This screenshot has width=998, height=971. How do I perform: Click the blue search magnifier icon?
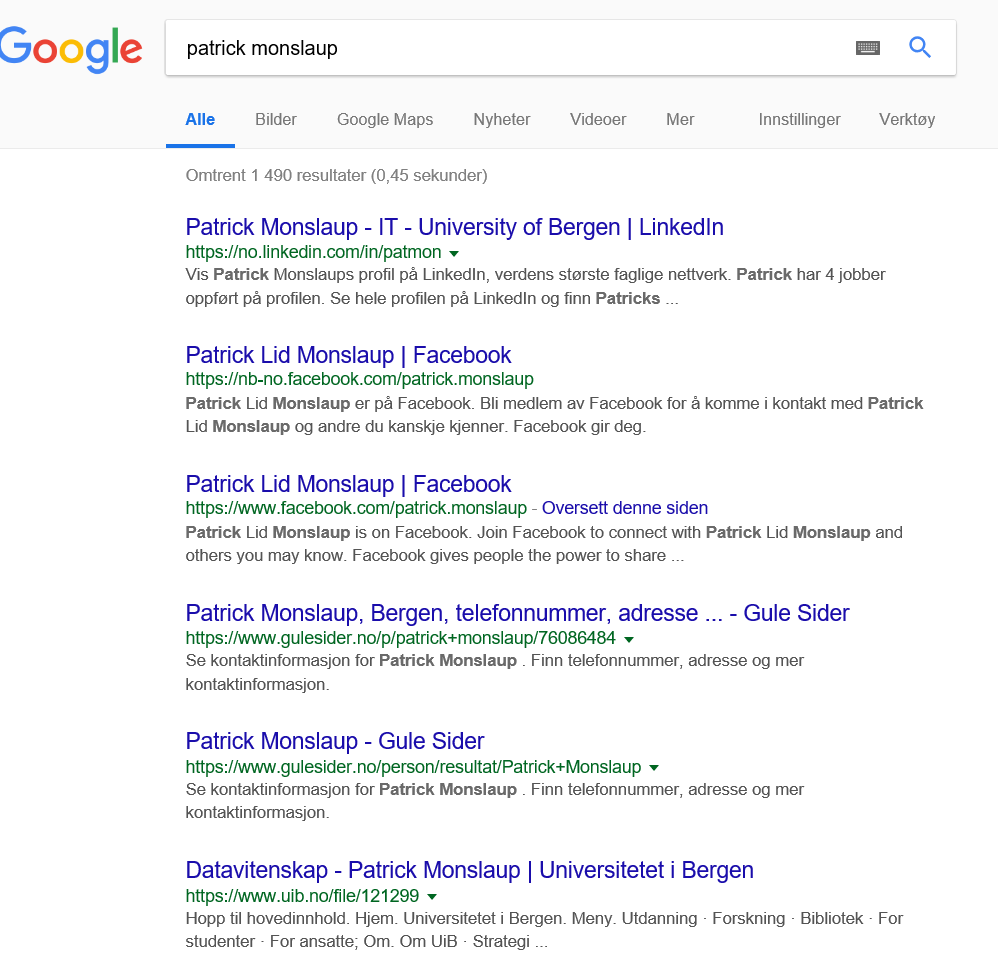[920, 47]
